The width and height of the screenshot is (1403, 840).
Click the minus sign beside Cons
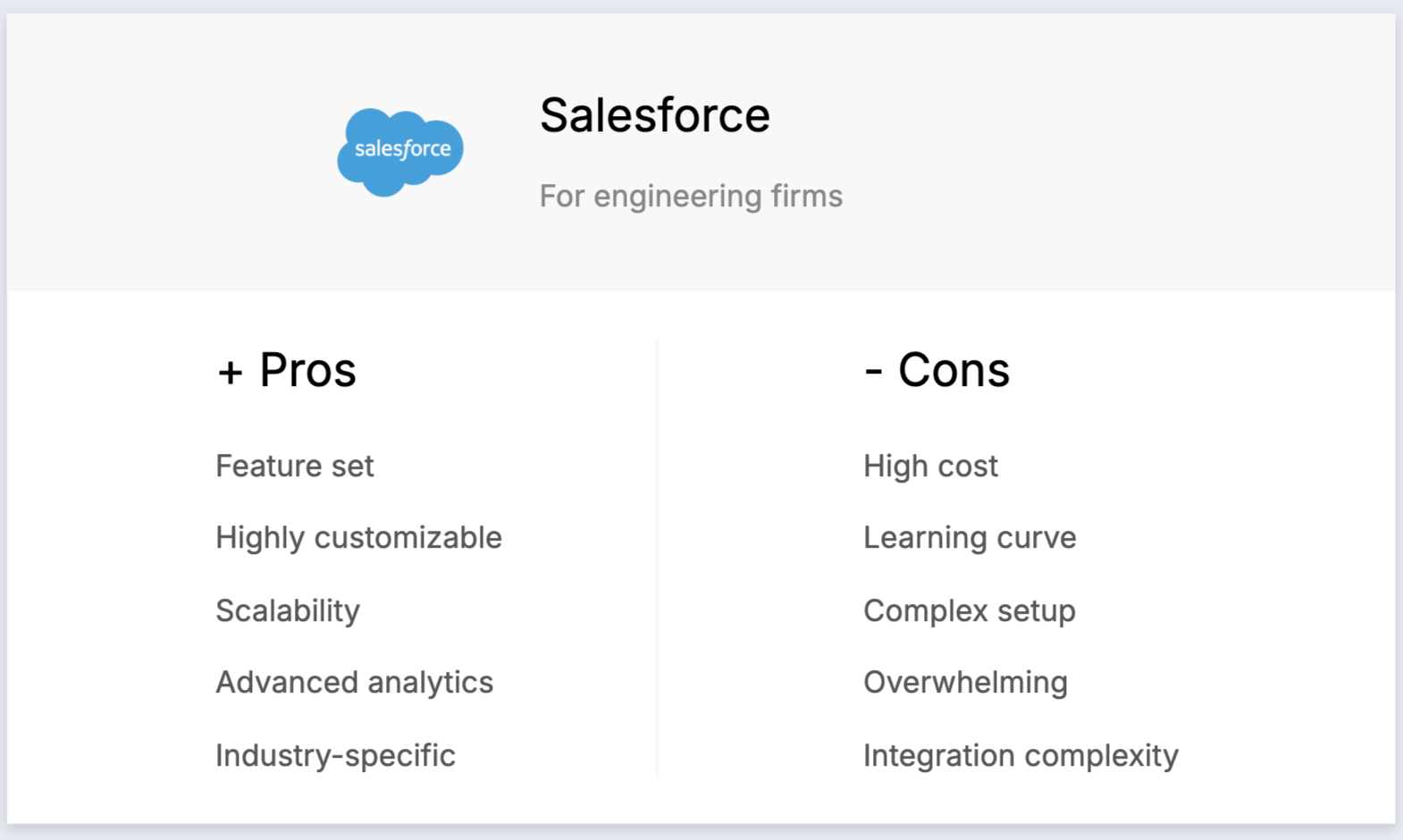873,373
